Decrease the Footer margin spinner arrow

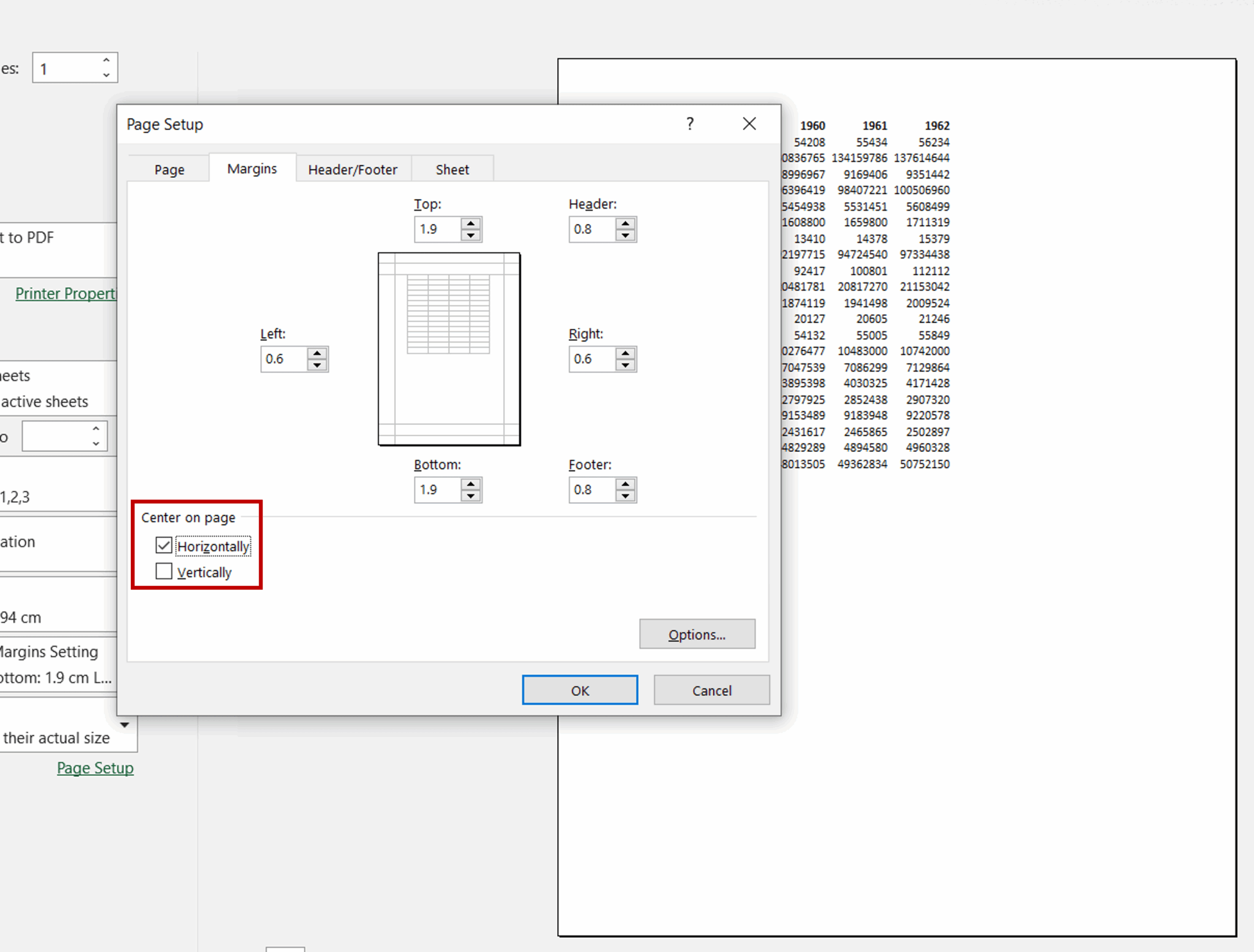click(626, 497)
